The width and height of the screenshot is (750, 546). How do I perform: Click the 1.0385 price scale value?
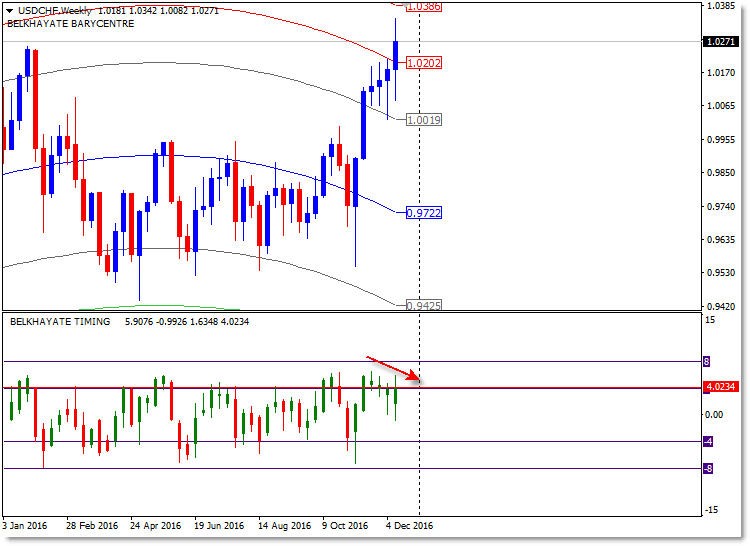(x=721, y=6)
